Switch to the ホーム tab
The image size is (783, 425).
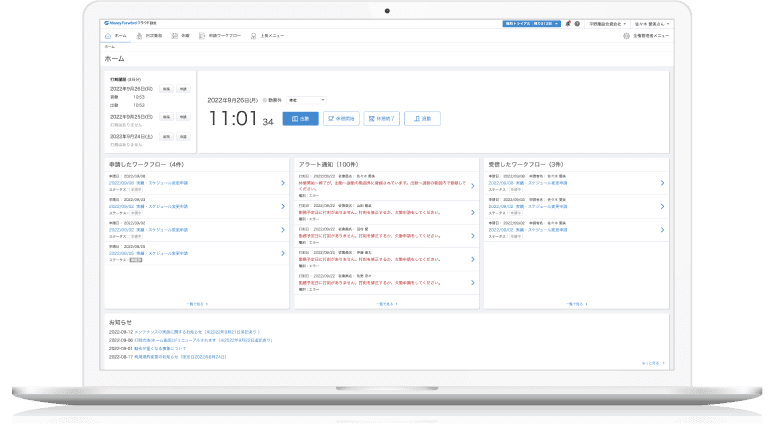[x=116, y=35]
